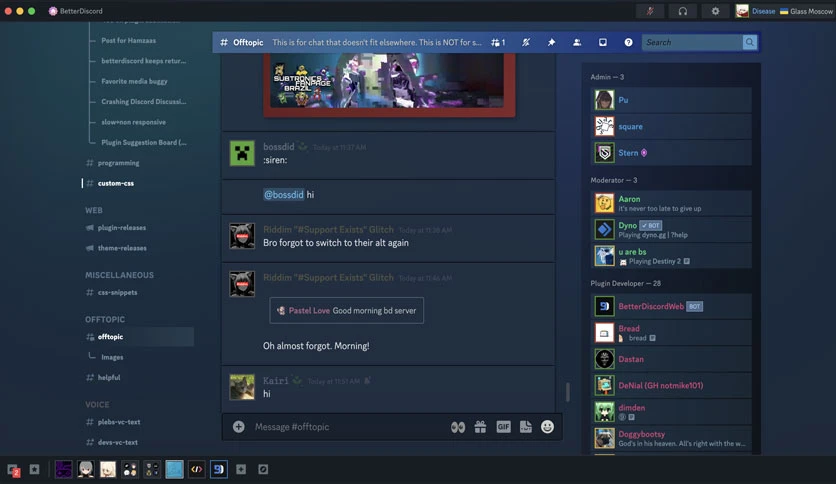
Task: Click the Pastel Love reply preview
Action: tap(347, 310)
